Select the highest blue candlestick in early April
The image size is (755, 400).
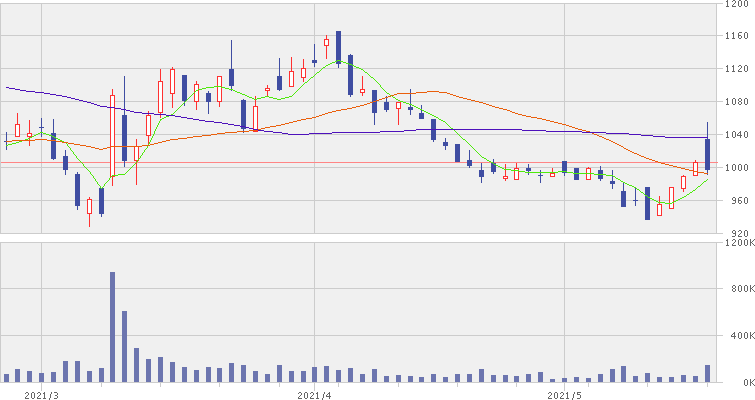pyautogui.click(x=339, y=46)
